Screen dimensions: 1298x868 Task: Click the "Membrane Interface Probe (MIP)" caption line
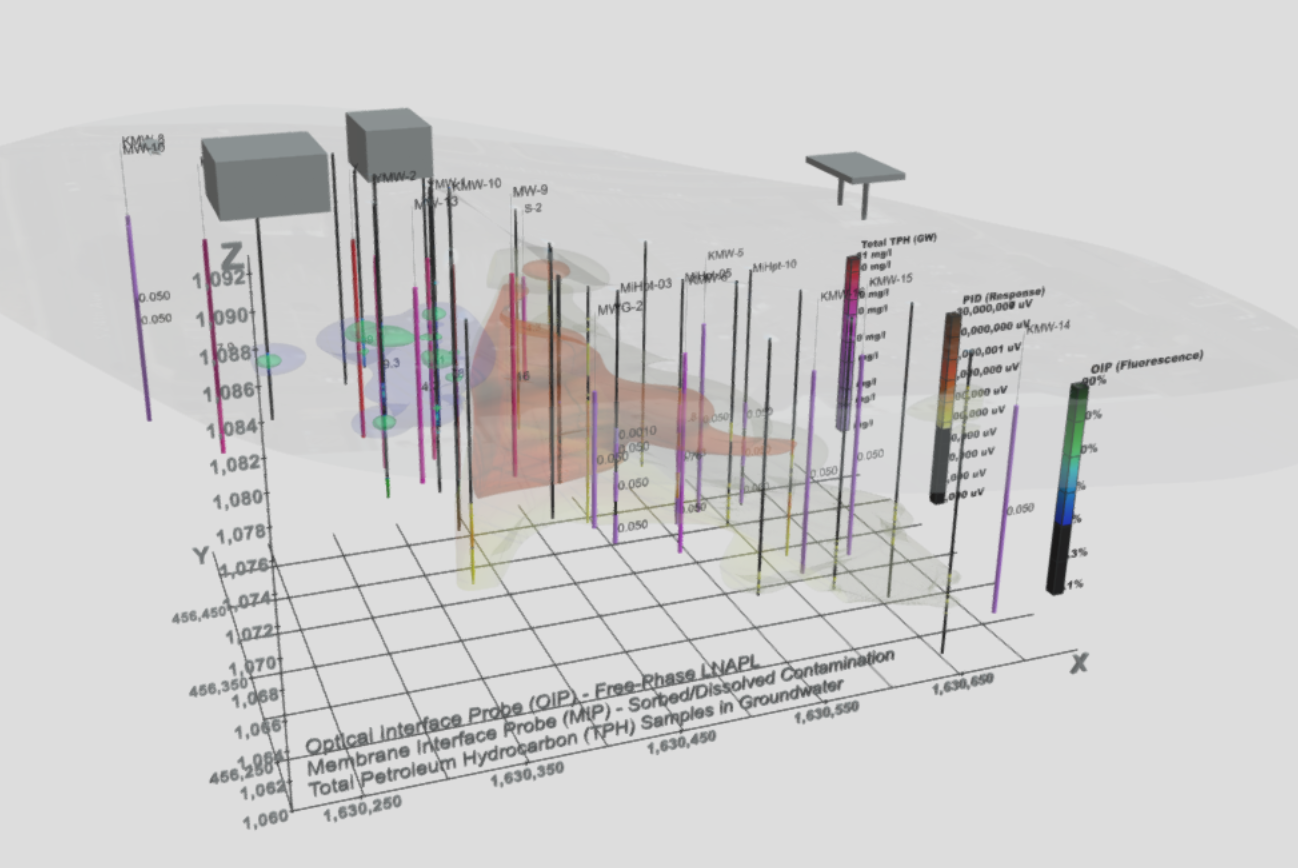click(x=600, y=713)
